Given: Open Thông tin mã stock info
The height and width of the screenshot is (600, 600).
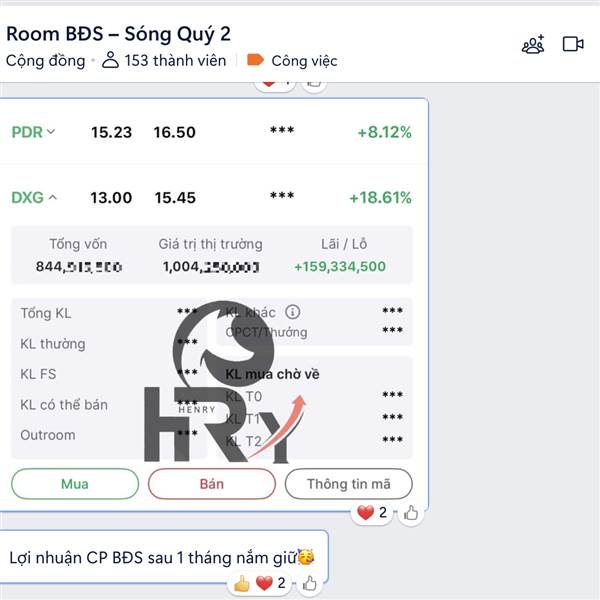Looking at the screenshot, I should pos(349,484).
